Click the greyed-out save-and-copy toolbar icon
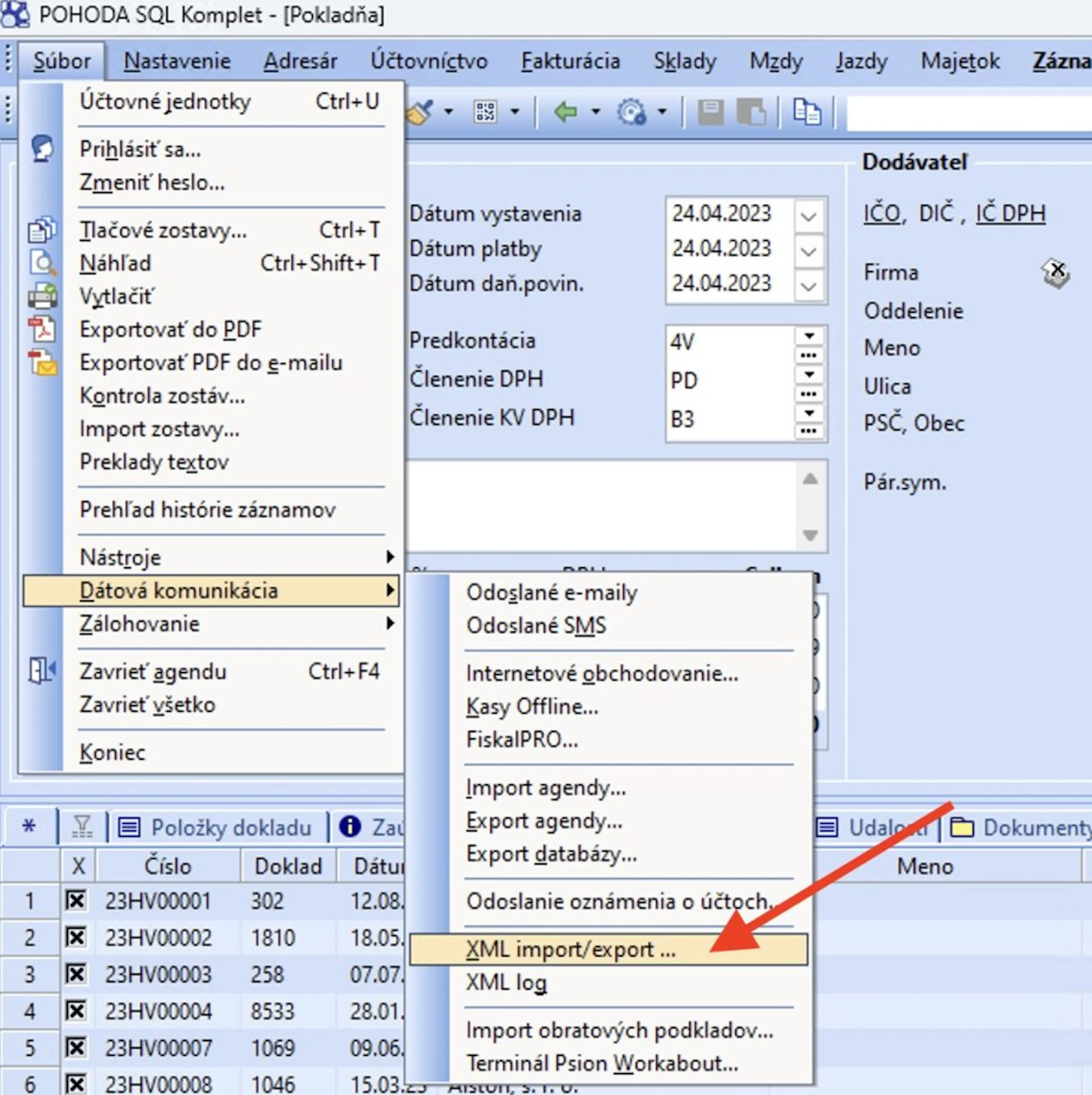Viewport: 1092px width, 1095px height. (x=752, y=112)
